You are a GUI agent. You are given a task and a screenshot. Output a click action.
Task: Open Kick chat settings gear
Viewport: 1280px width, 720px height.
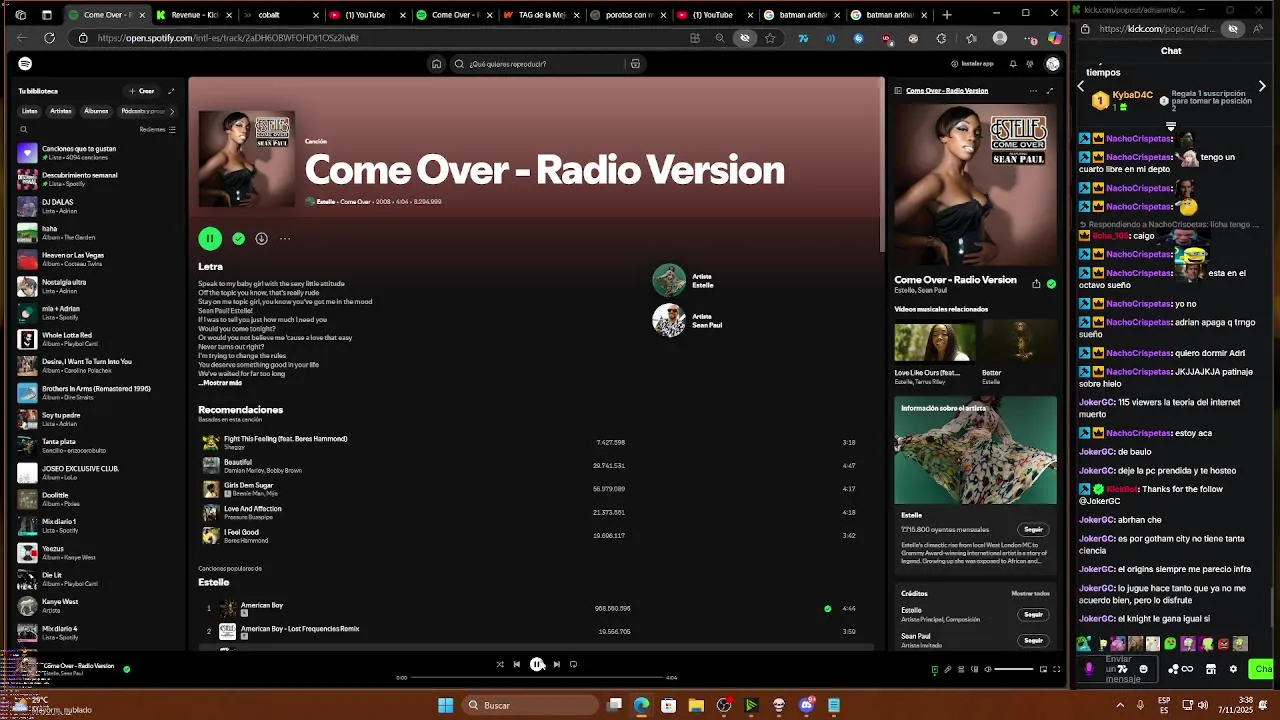pos(1232,669)
